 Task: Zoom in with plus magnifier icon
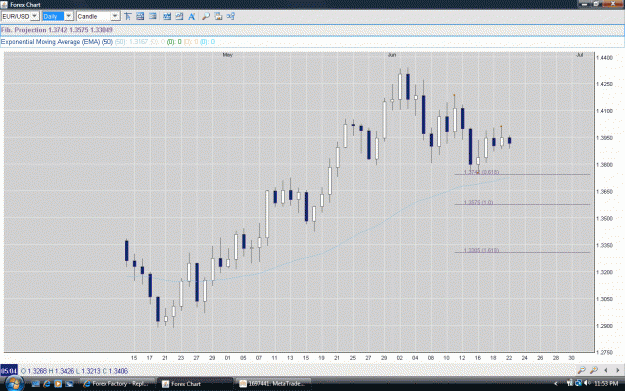point(594,370)
